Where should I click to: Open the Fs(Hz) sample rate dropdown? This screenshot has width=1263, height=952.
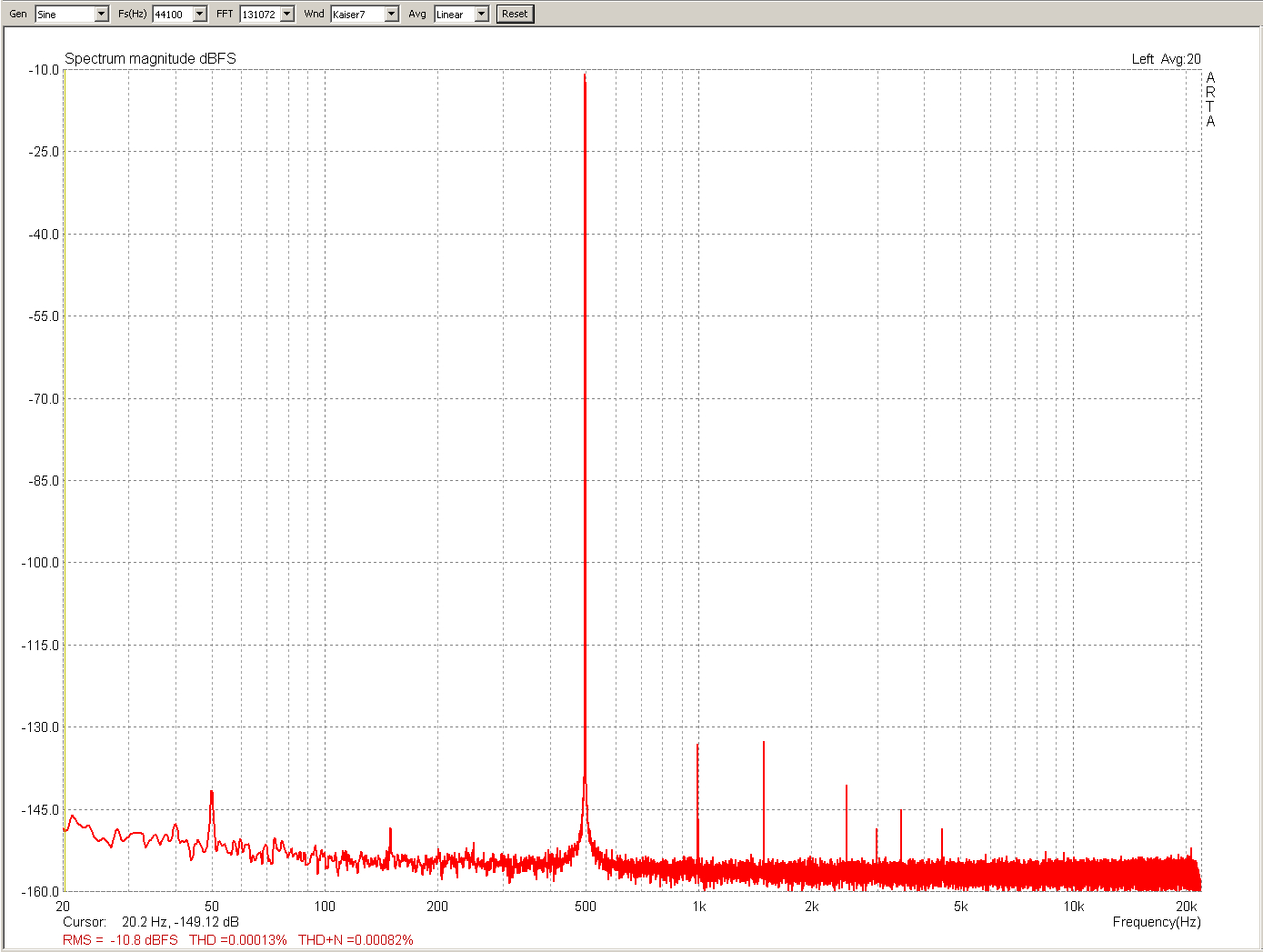point(200,14)
